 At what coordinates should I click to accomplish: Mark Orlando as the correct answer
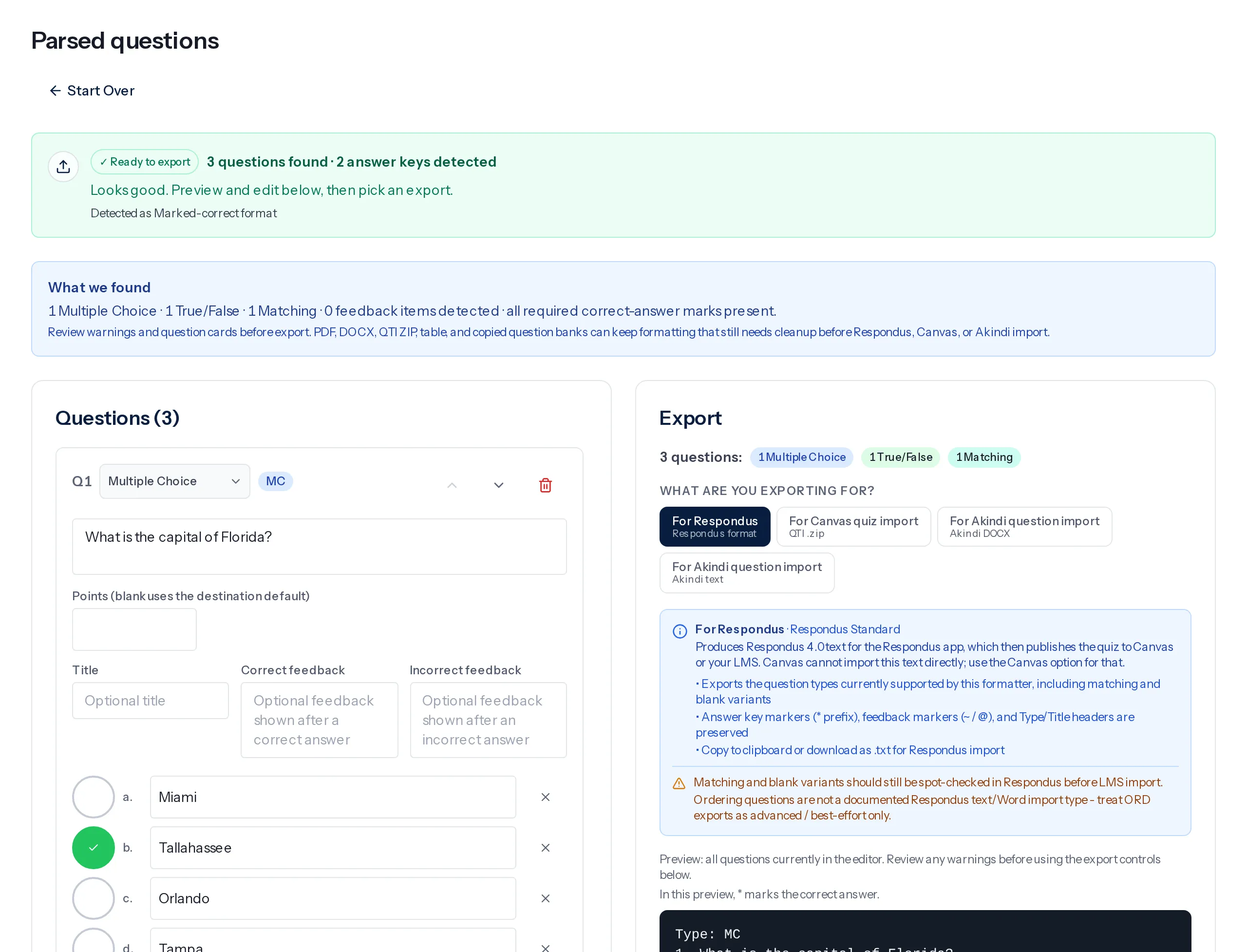point(94,898)
